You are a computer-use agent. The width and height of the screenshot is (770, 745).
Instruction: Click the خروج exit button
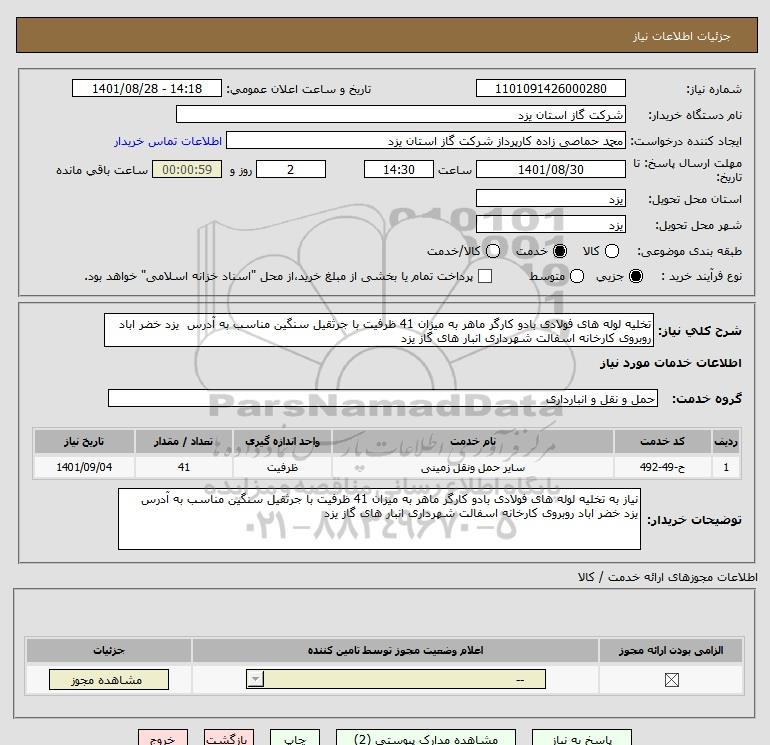(163, 739)
